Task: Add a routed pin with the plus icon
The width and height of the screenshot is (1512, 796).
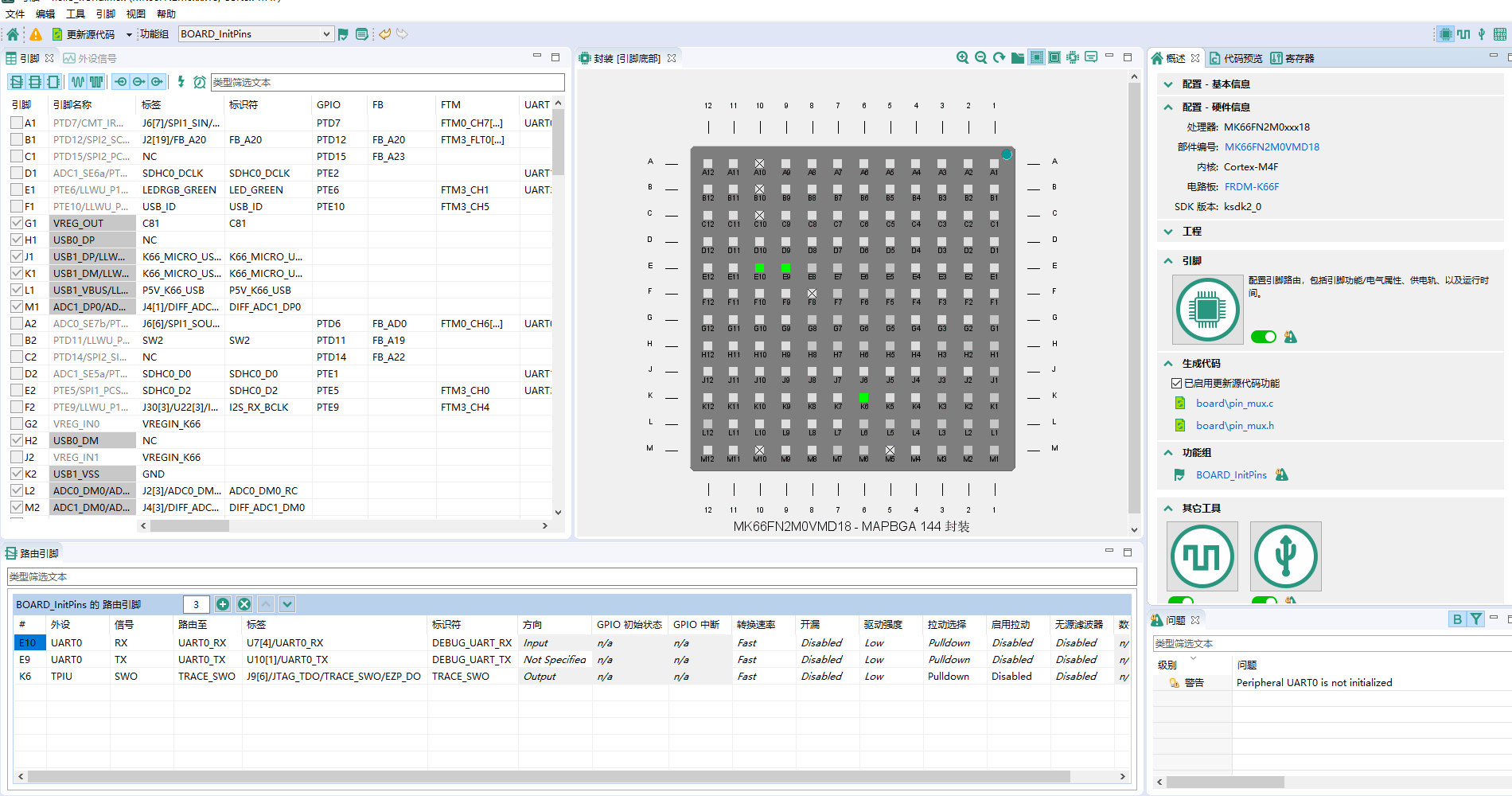Action: (x=223, y=604)
